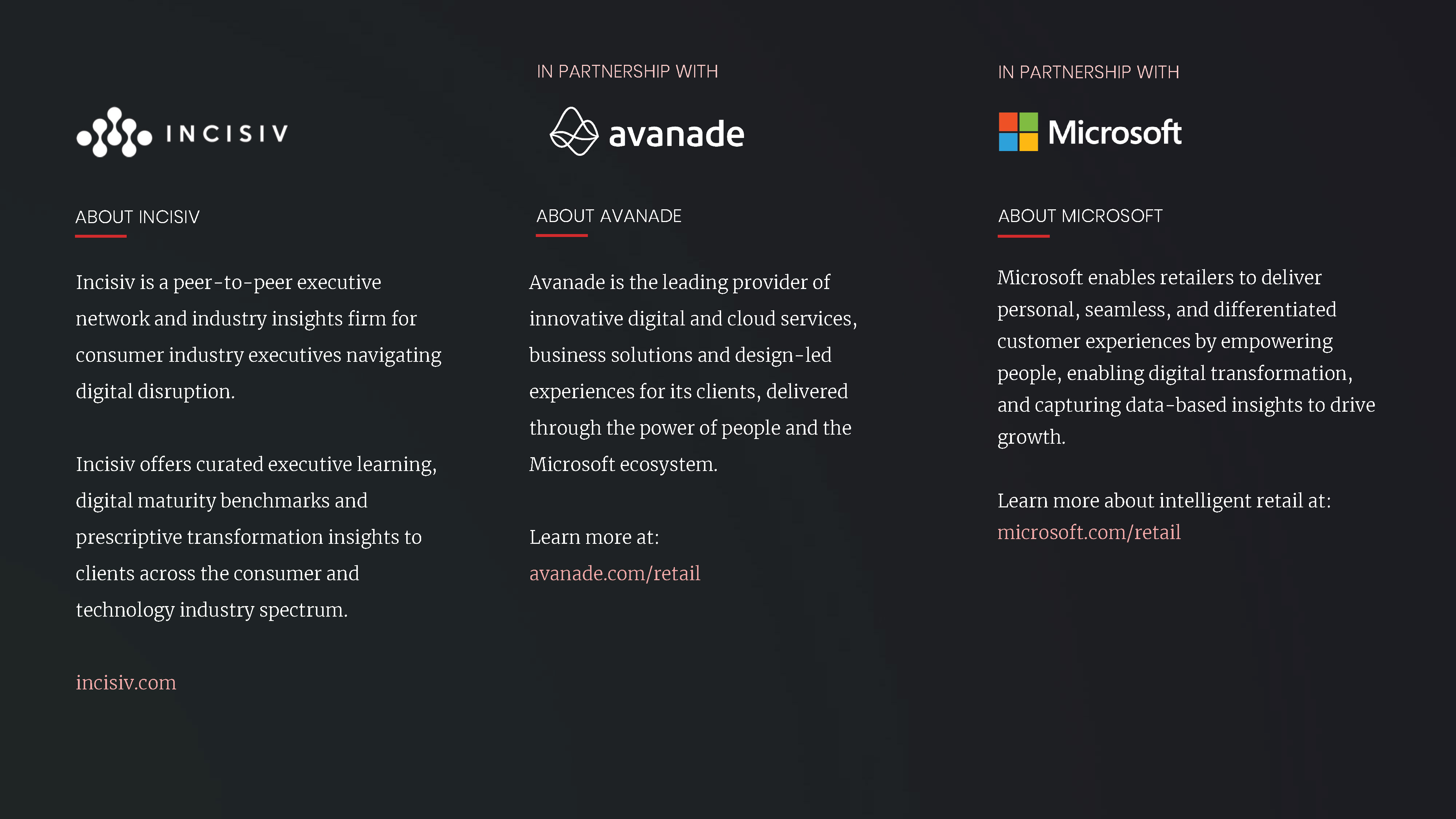Click the red underline below ABOUT AVANADE
The image size is (1456, 819).
point(562,235)
